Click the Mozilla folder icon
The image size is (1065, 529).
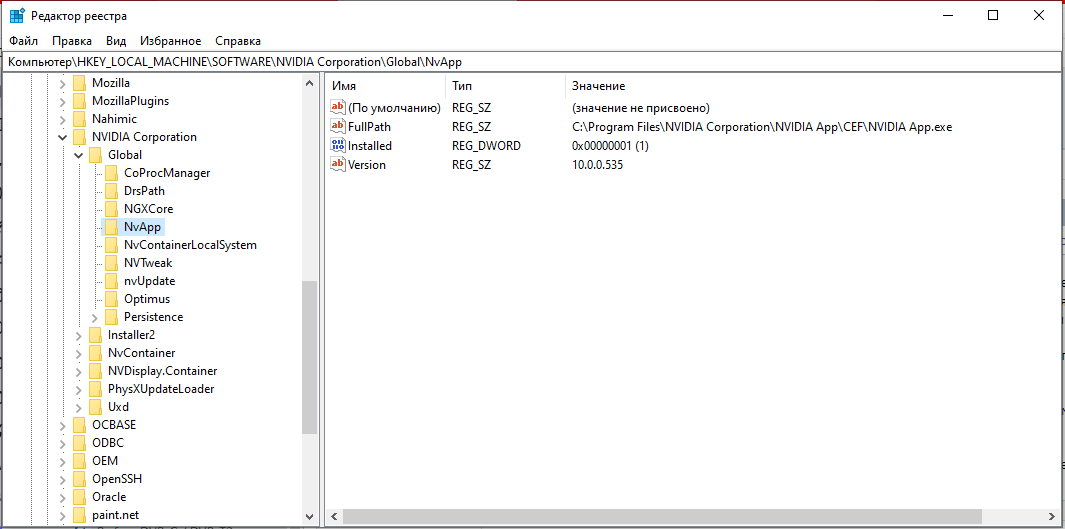point(80,83)
